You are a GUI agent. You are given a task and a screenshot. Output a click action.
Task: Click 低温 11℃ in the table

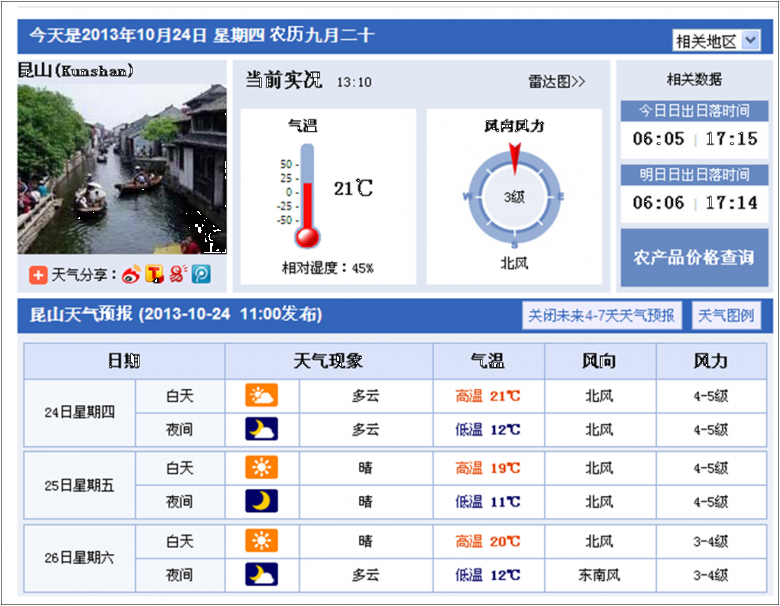(488, 502)
